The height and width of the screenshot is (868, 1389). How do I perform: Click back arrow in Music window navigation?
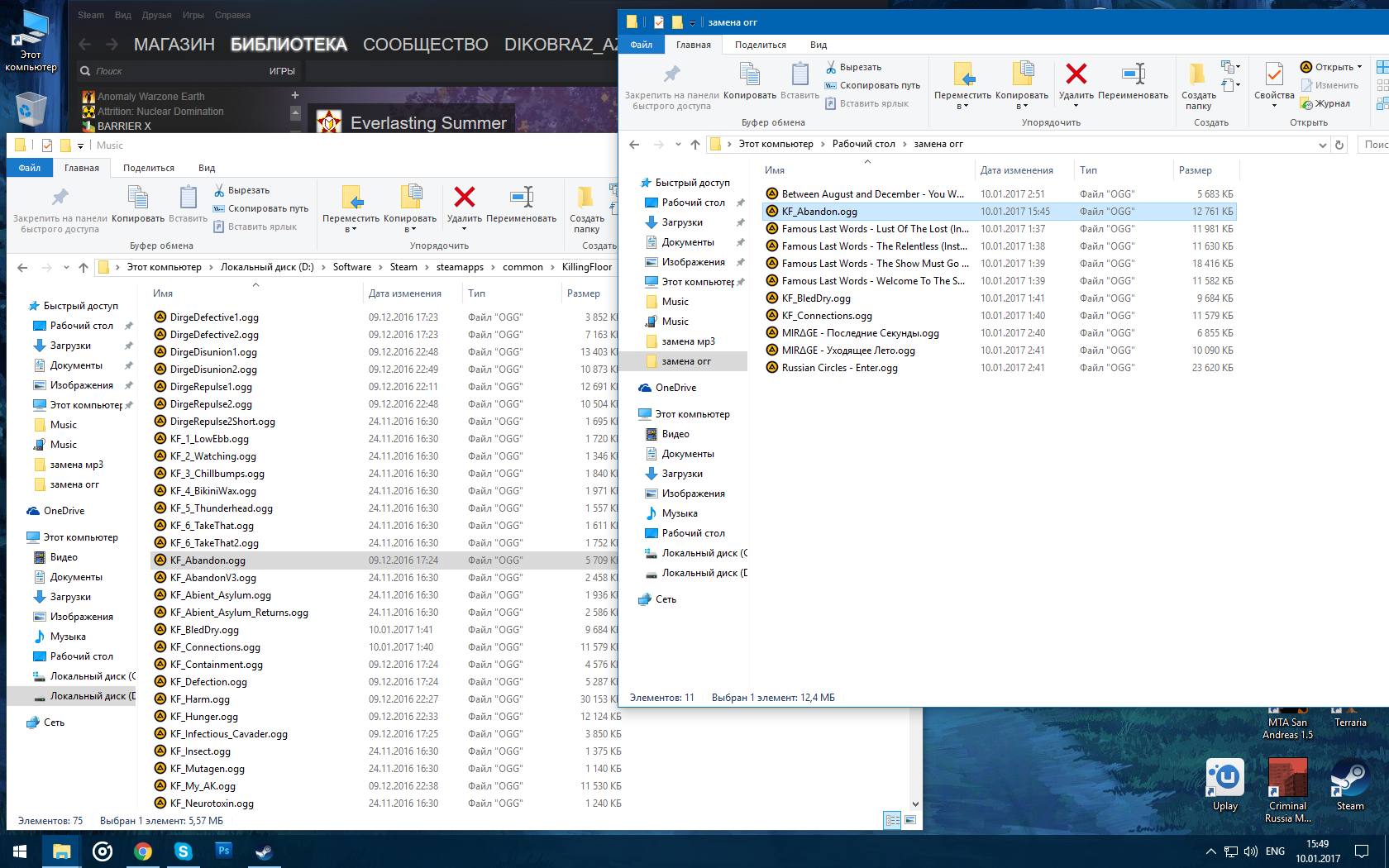tap(22, 268)
